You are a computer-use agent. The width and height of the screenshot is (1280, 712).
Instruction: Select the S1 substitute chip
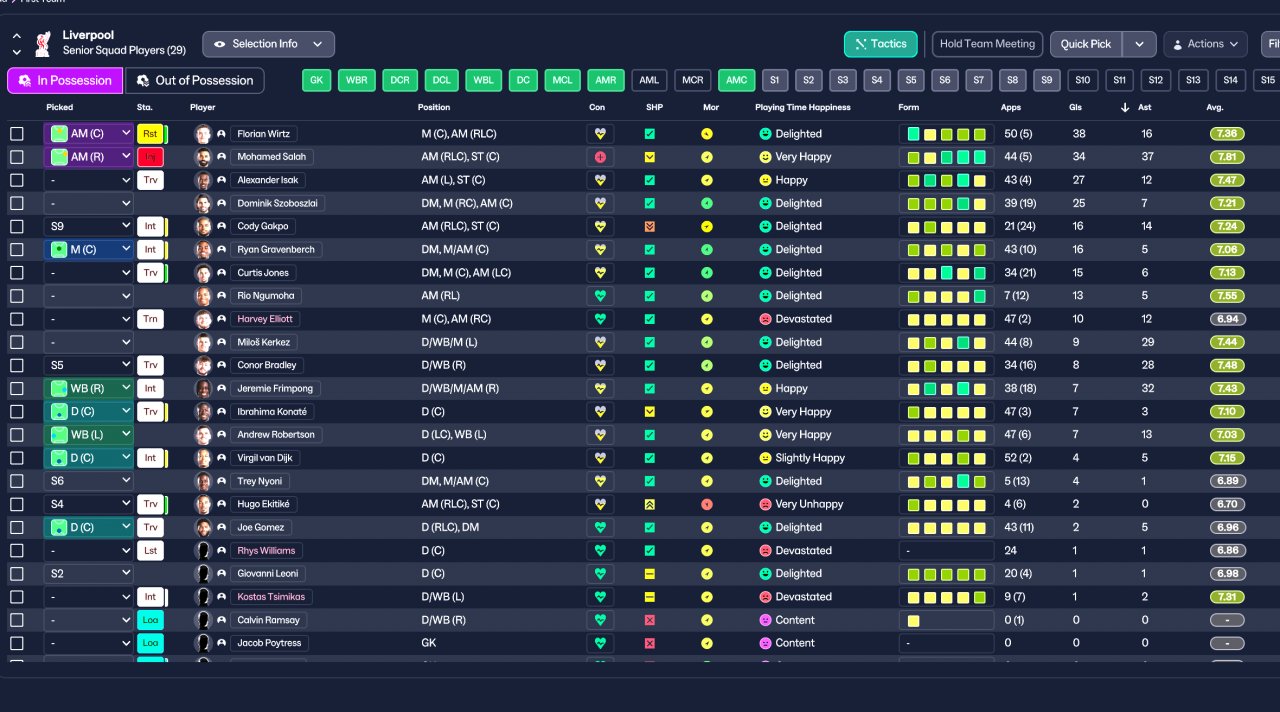[x=775, y=80]
